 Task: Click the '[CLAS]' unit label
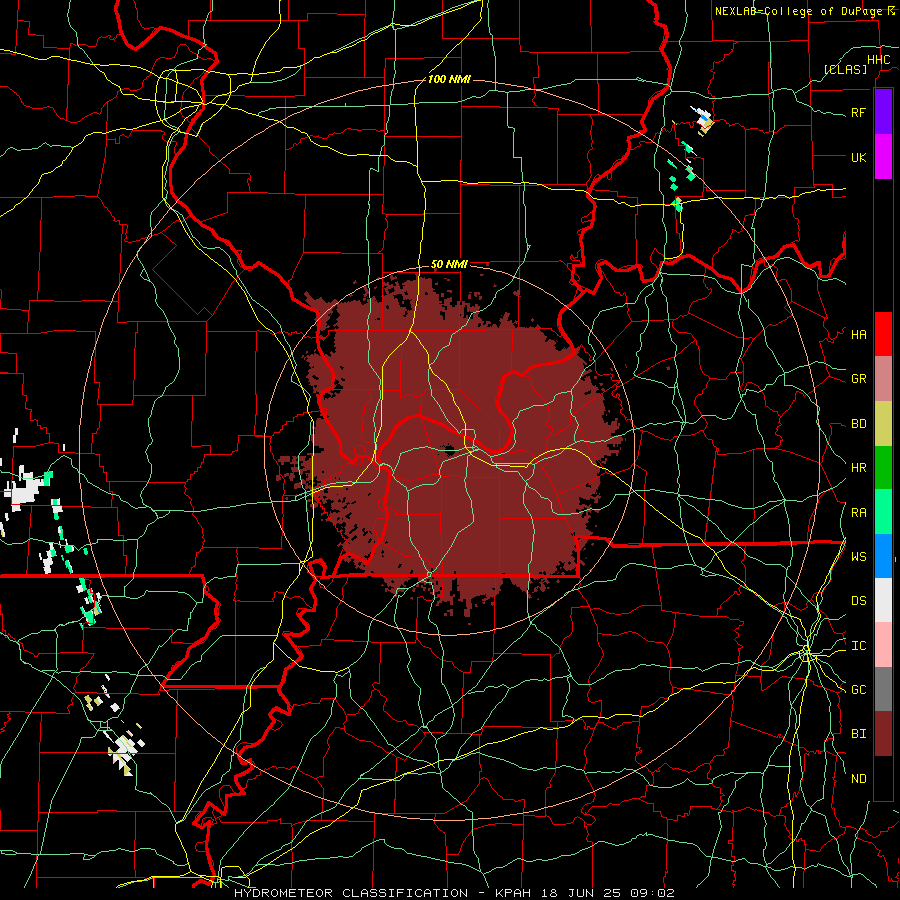(x=845, y=69)
